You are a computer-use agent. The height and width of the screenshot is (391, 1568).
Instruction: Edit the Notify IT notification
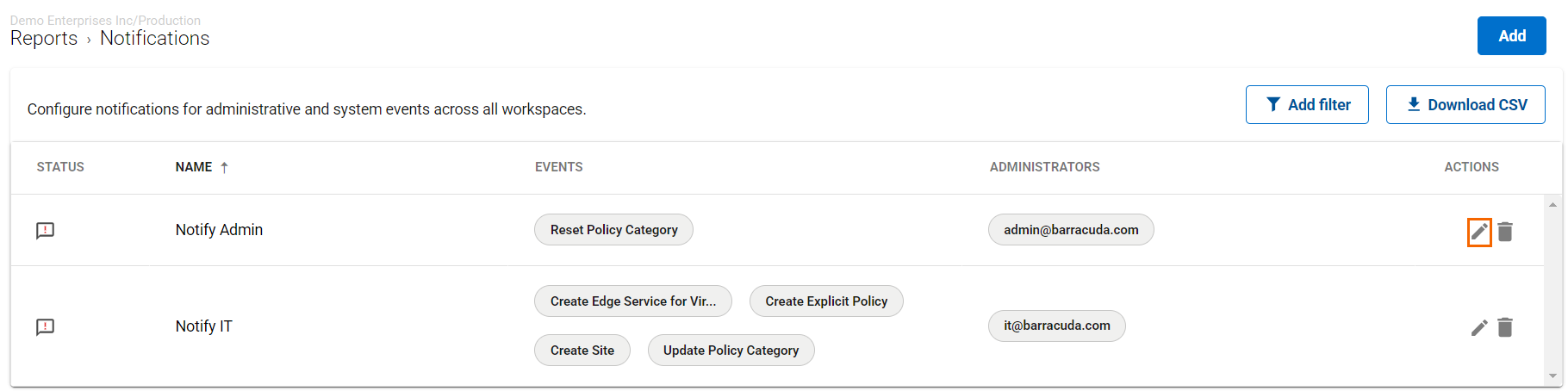(x=1478, y=327)
